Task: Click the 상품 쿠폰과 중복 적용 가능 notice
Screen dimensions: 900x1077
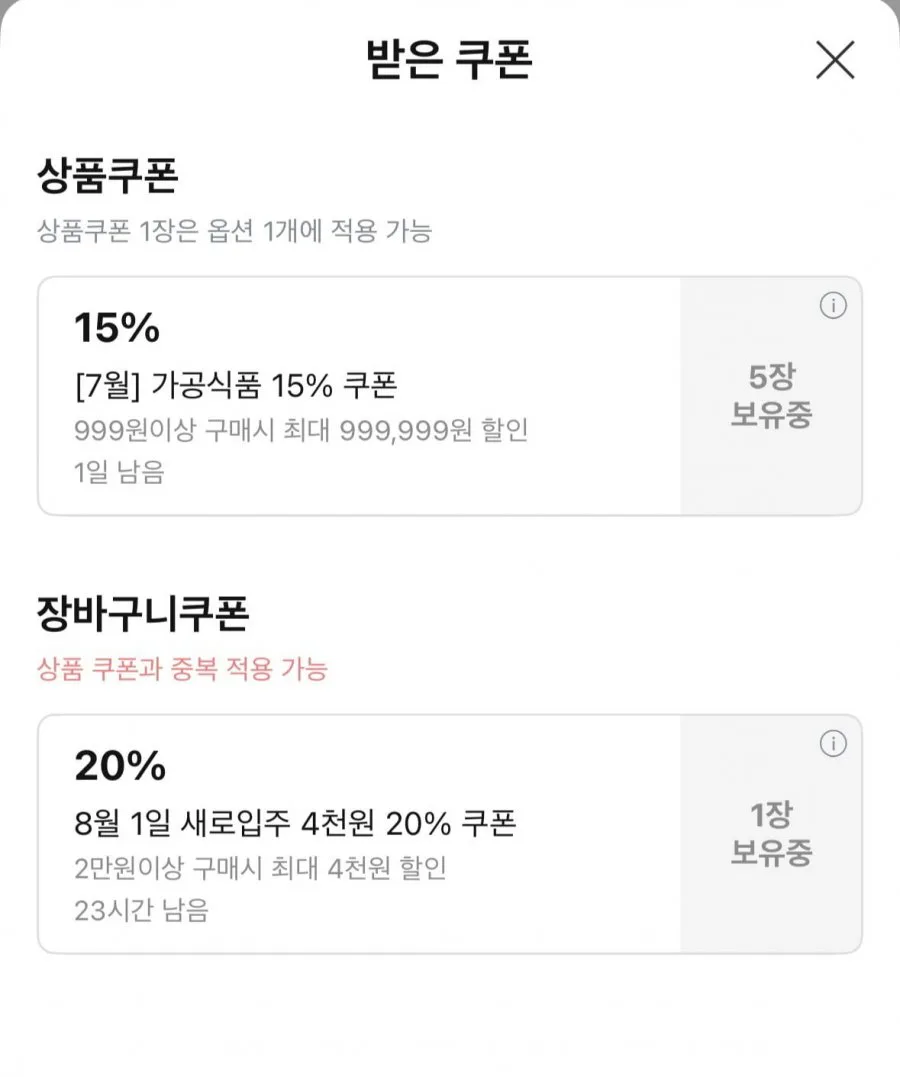Action: pyautogui.click(x=182, y=668)
